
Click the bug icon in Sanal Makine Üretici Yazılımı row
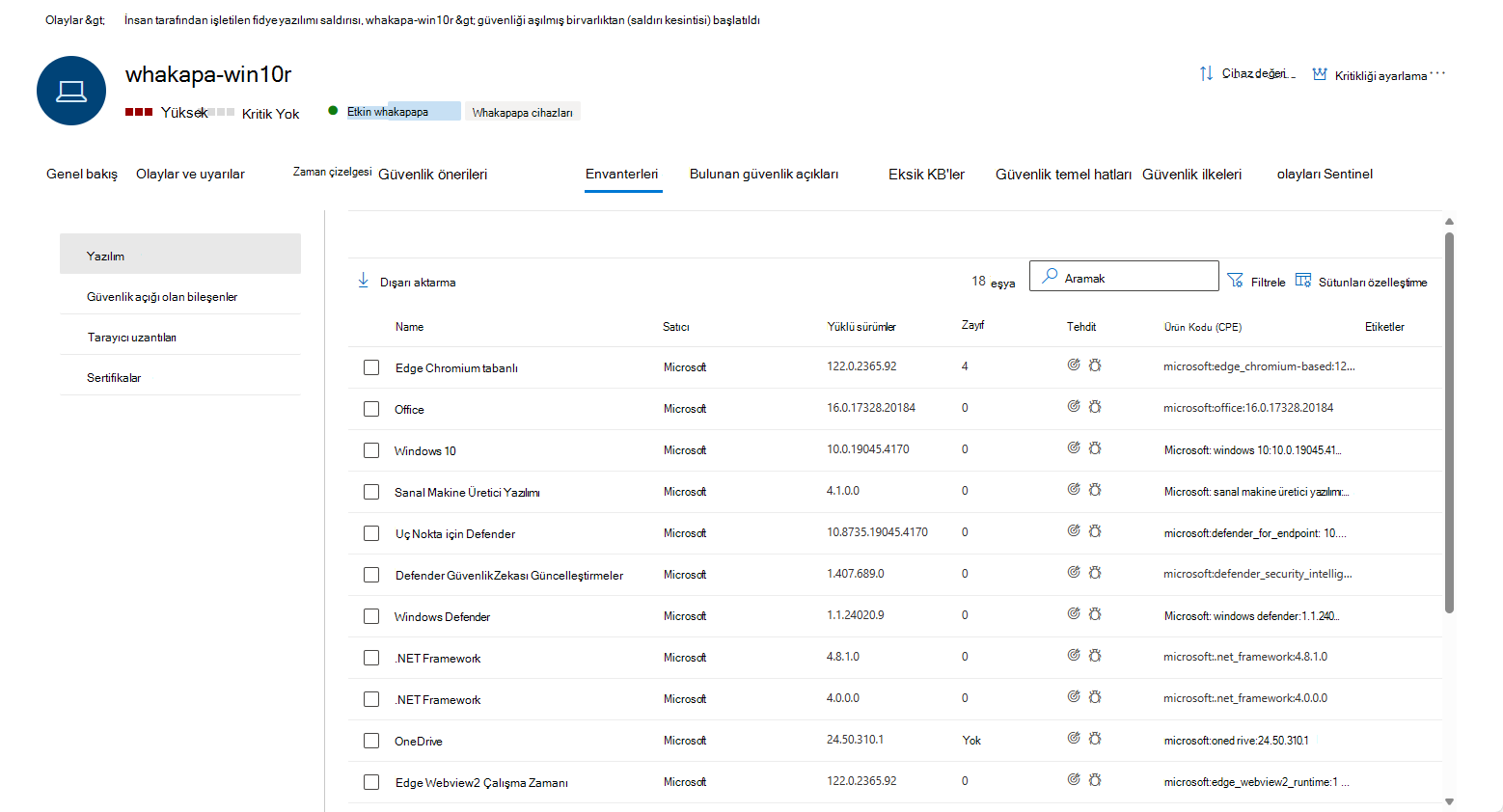point(1095,489)
